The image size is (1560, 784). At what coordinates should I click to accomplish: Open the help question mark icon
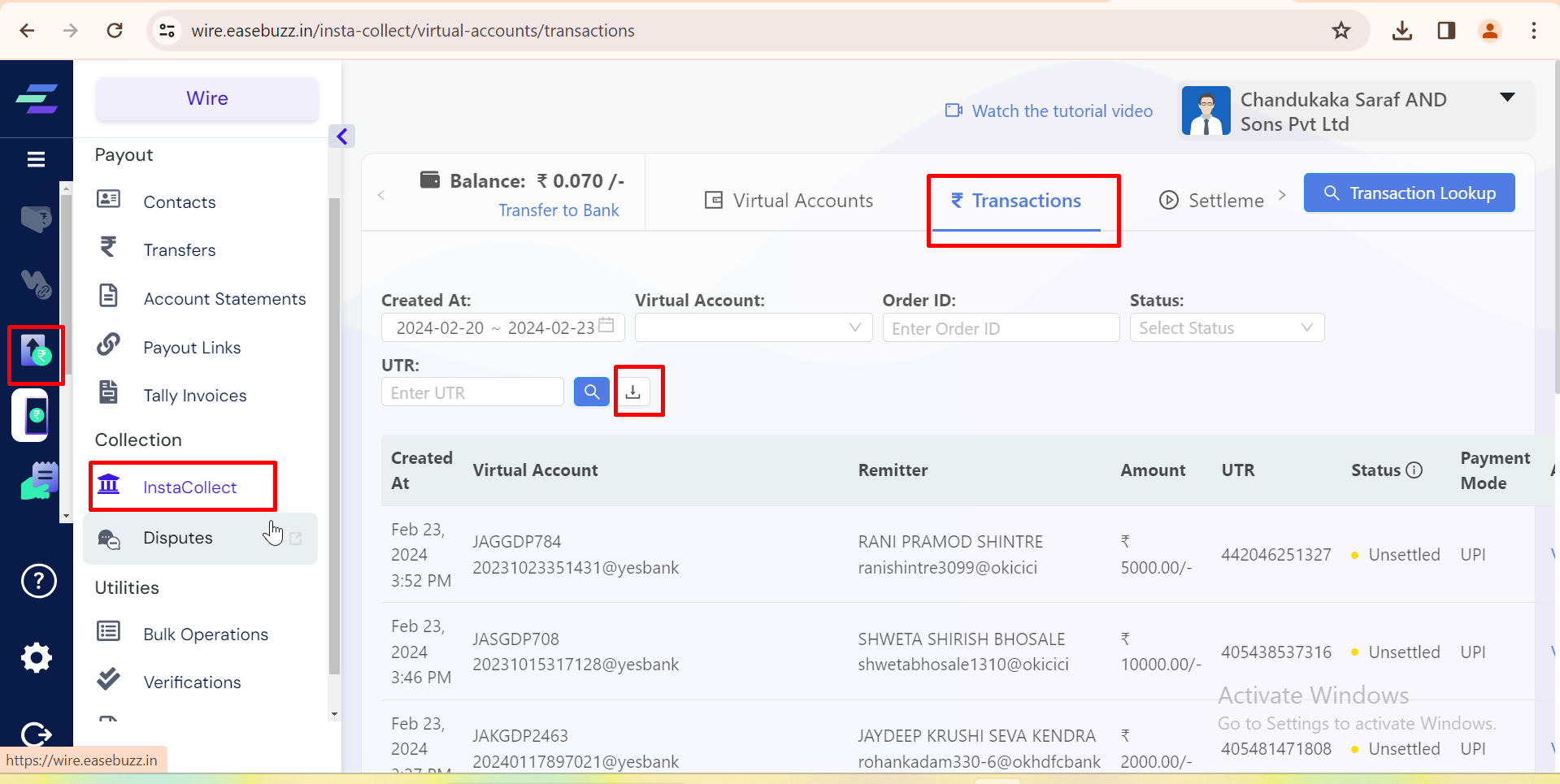coord(38,581)
